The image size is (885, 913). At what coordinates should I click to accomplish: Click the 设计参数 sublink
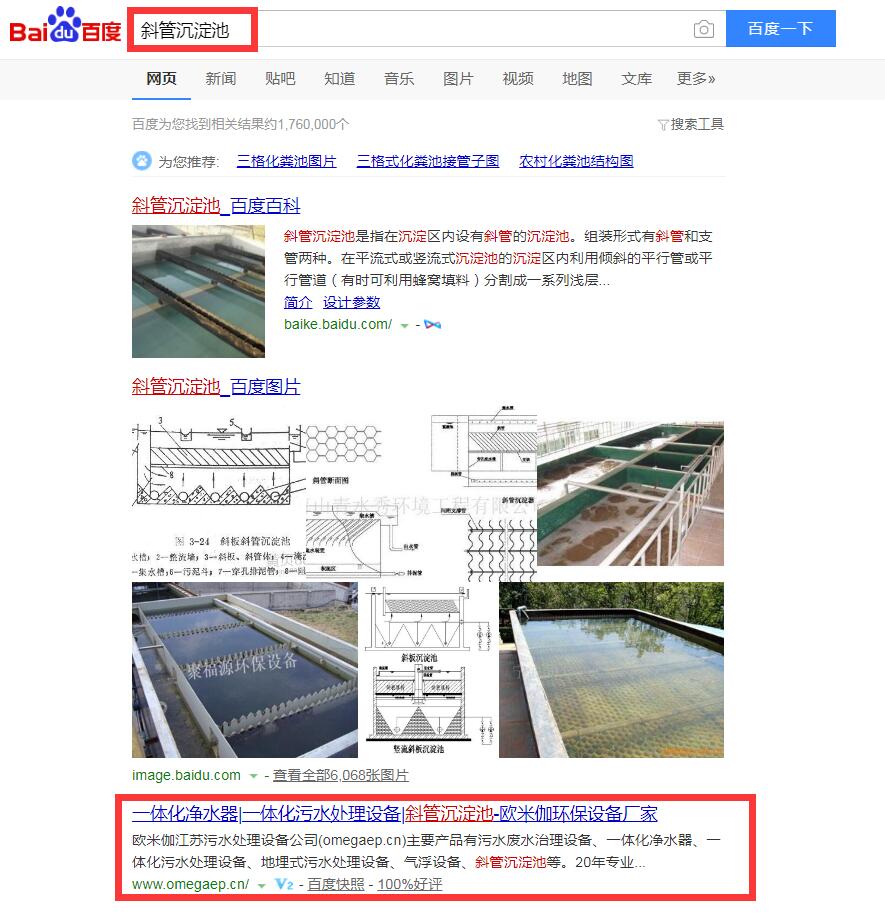pos(352,302)
